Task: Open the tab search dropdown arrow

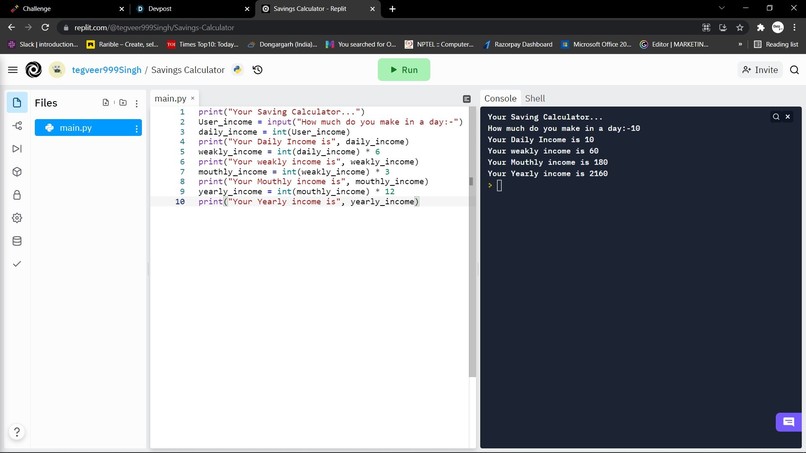Action: 722,8
